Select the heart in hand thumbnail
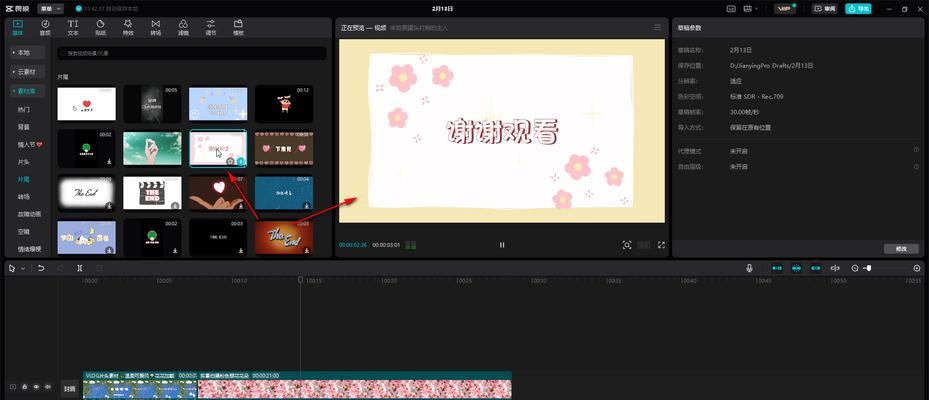This screenshot has width=929, height=400. click(218, 193)
